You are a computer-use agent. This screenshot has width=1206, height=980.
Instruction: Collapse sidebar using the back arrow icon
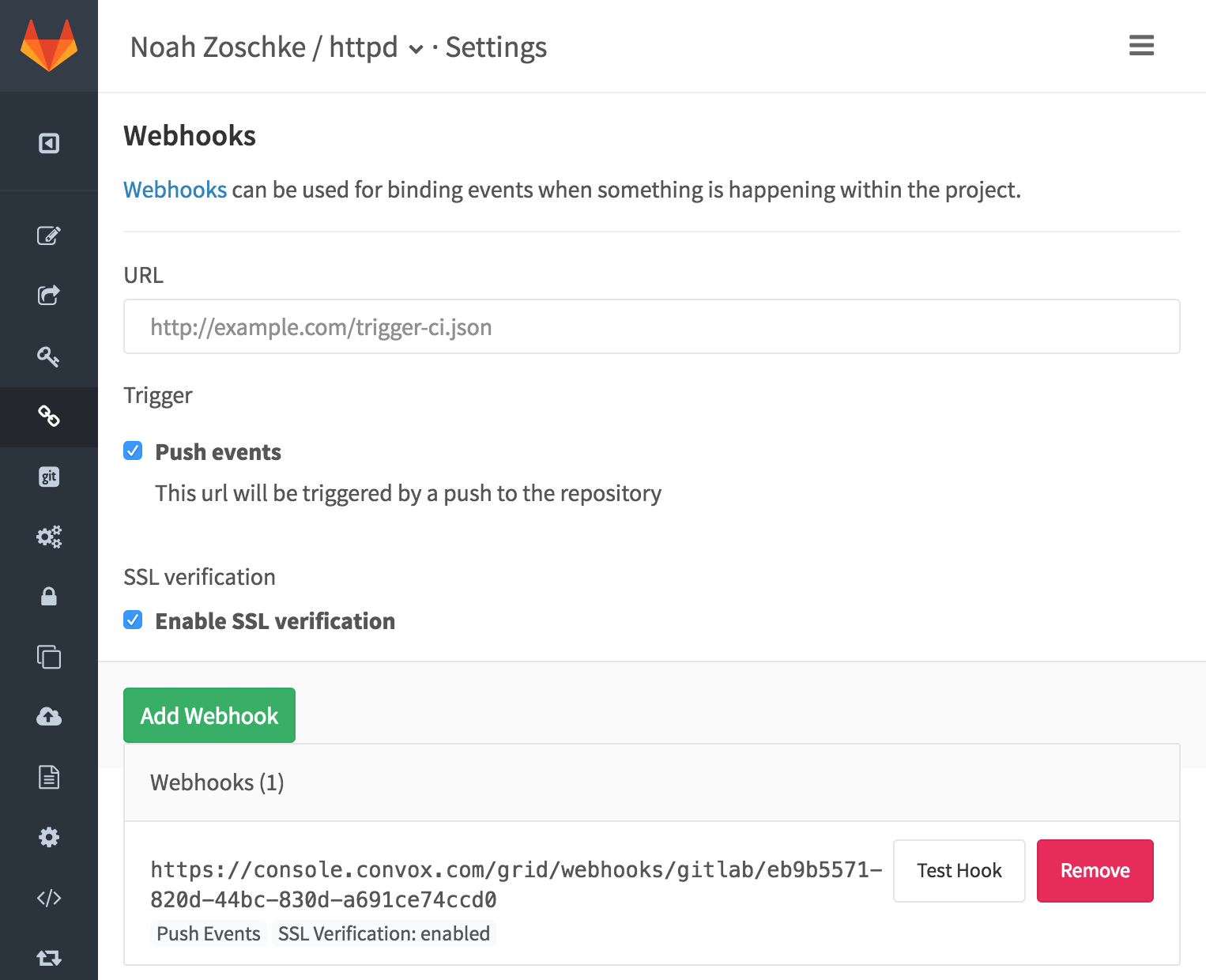click(x=49, y=143)
